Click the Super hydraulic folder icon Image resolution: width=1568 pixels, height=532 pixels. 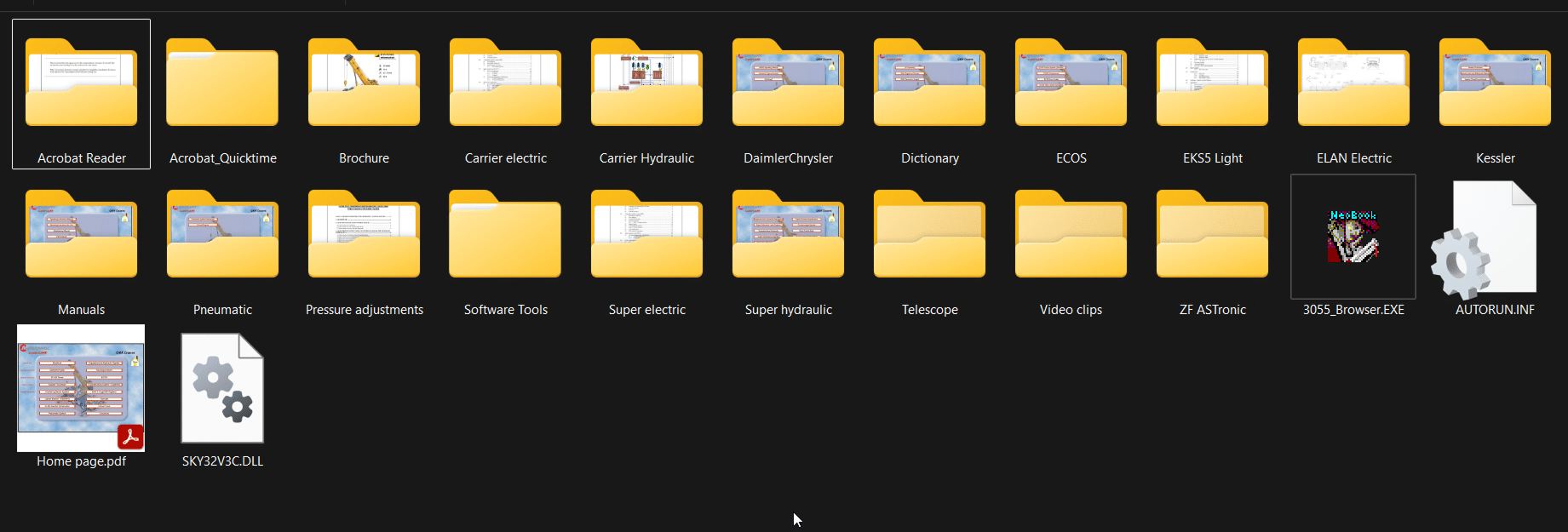coord(789,234)
